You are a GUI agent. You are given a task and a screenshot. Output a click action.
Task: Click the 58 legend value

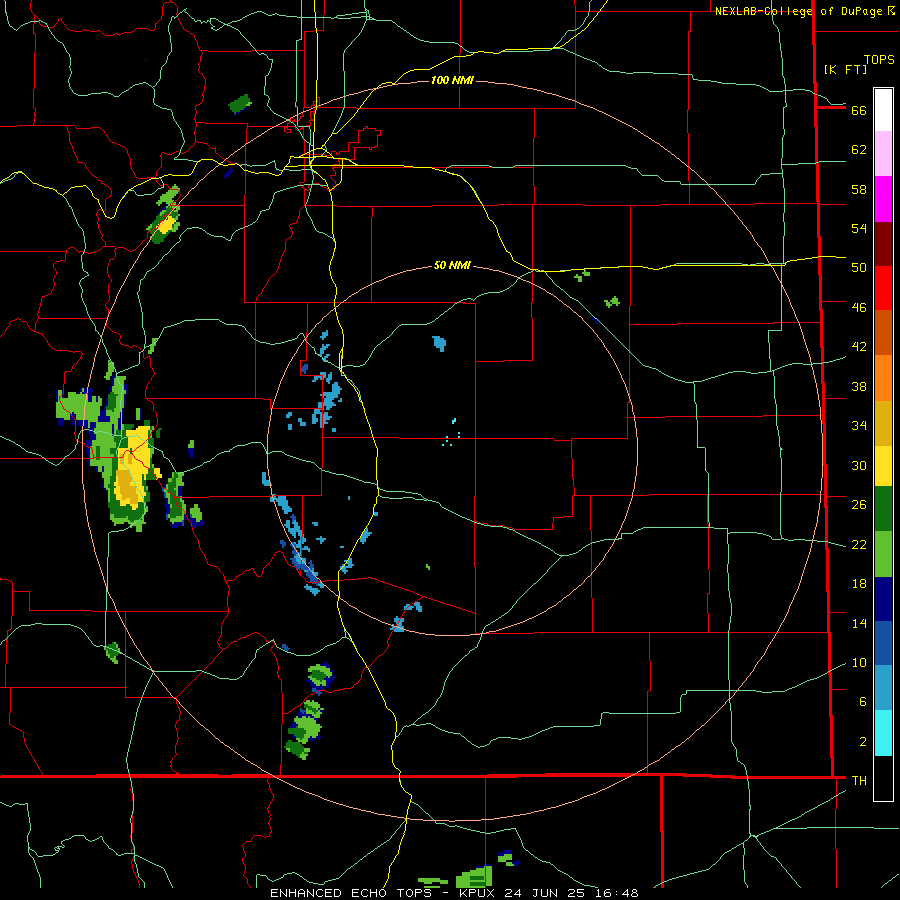tap(859, 189)
